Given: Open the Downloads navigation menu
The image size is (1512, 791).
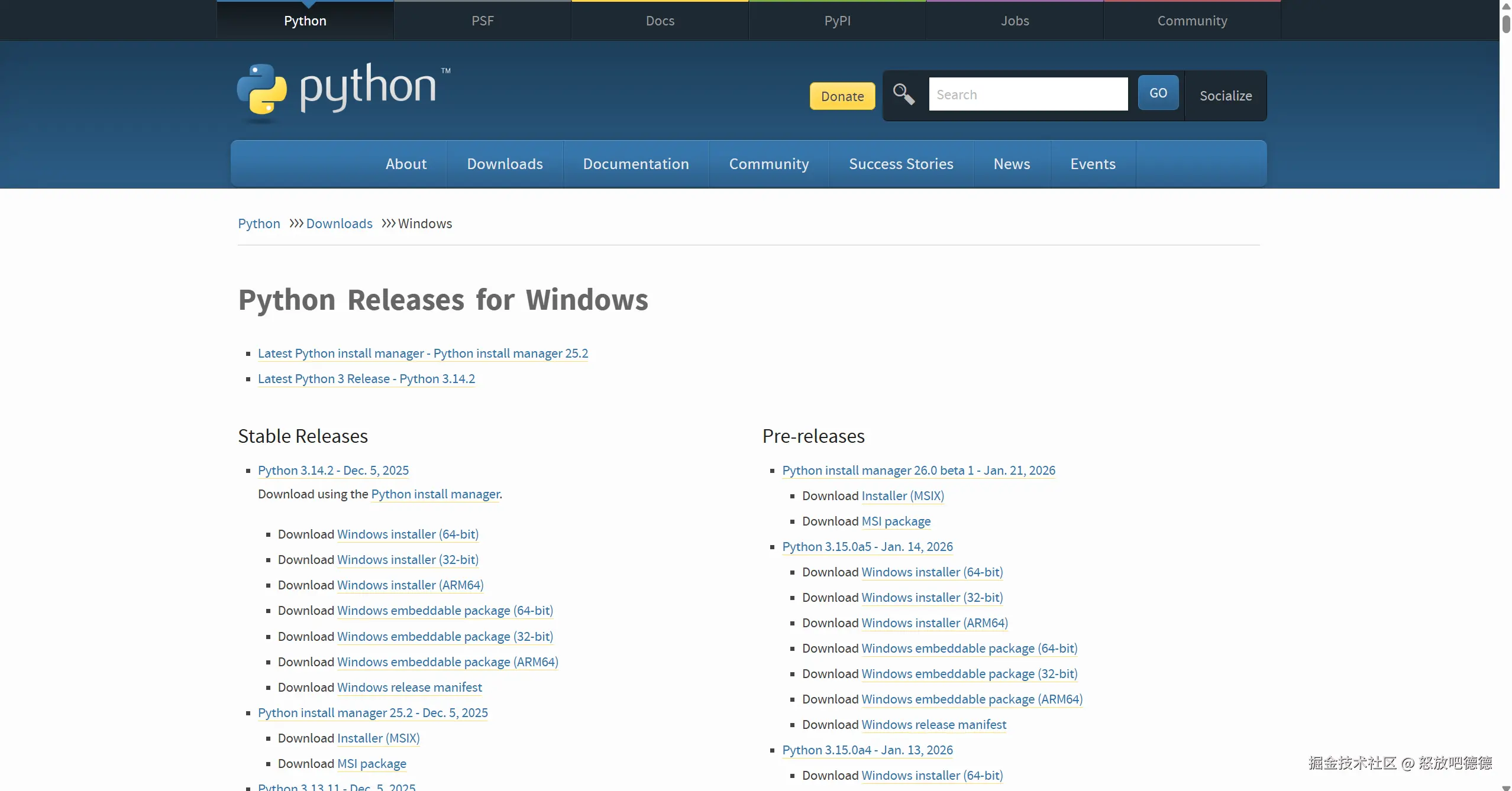Looking at the screenshot, I should point(505,164).
